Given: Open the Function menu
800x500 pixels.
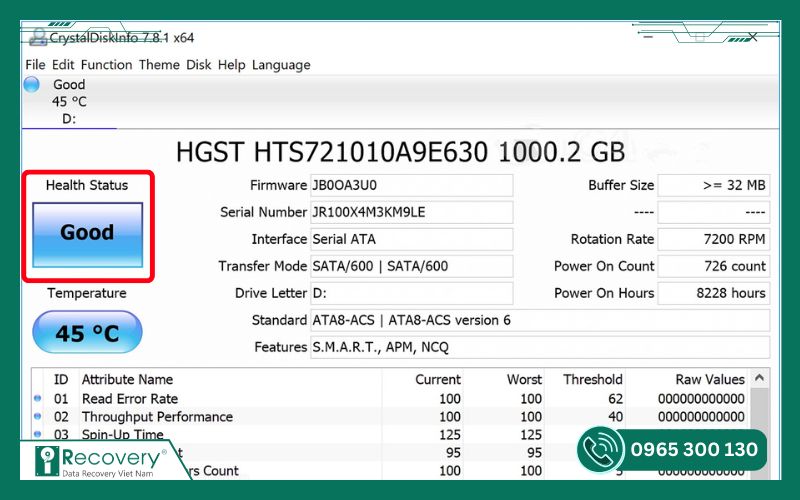Looking at the screenshot, I should pyautogui.click(x=107, y=65).
